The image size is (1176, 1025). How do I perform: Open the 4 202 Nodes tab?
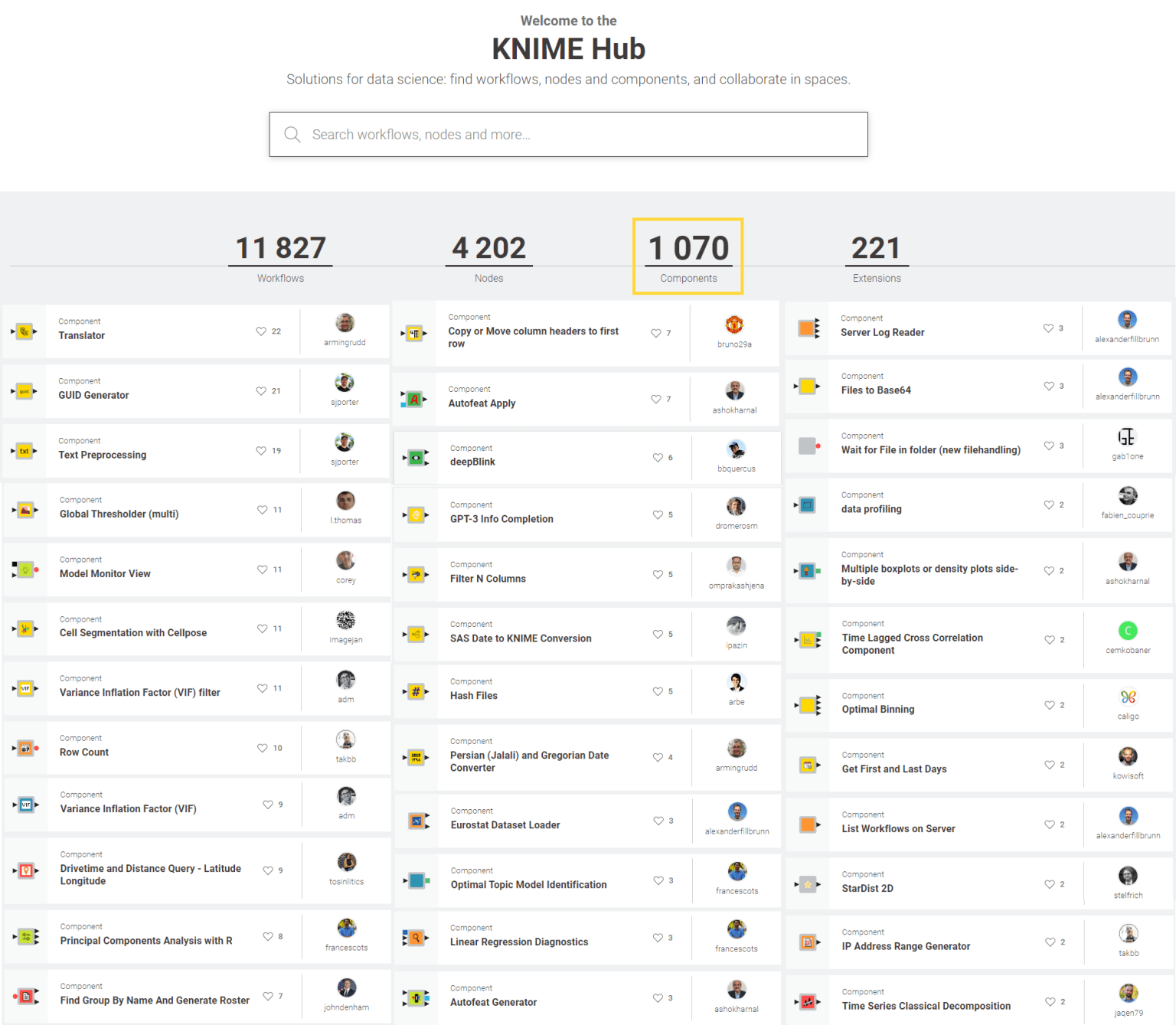click(488, 258)
